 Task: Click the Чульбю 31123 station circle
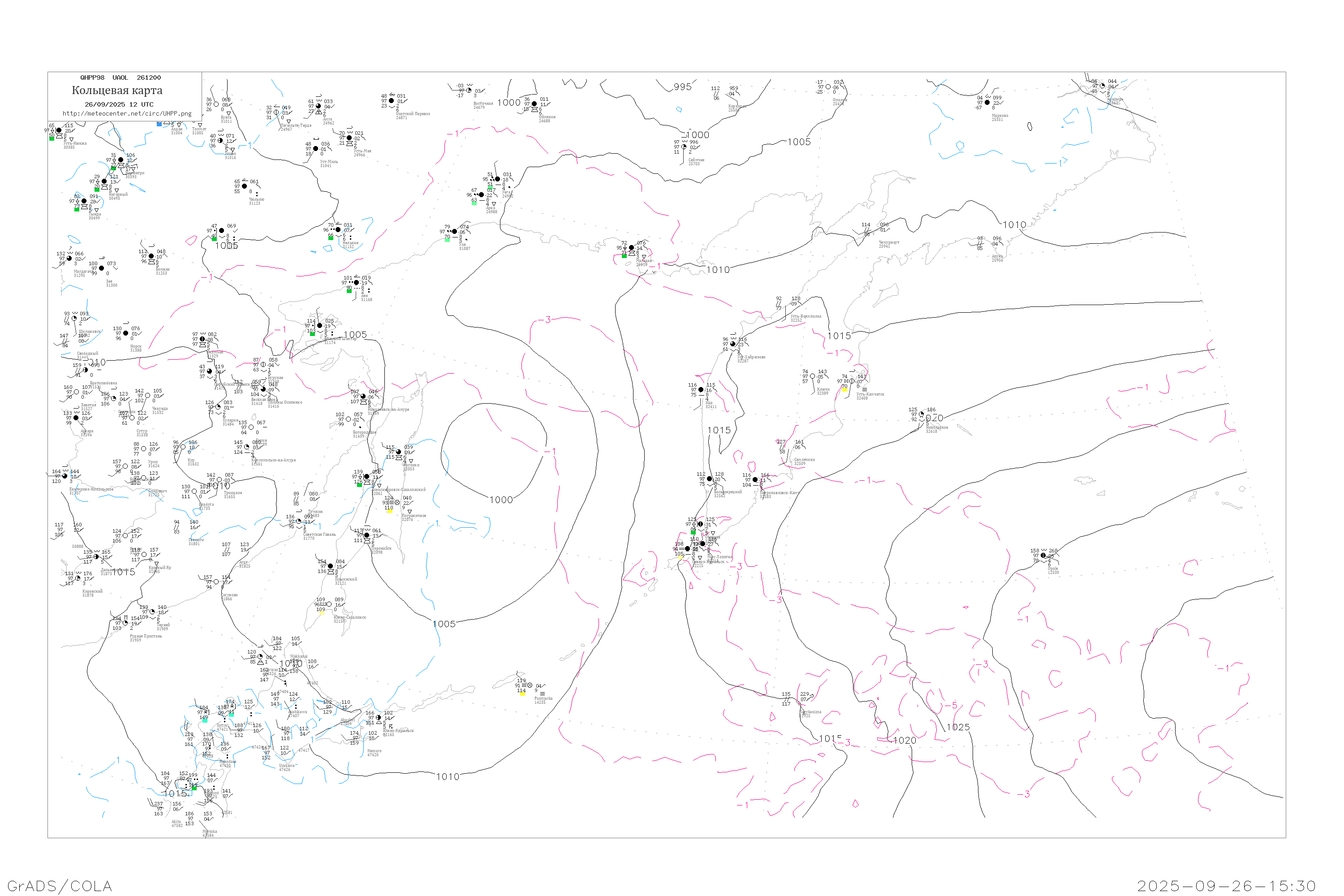(x=245, y=186)
